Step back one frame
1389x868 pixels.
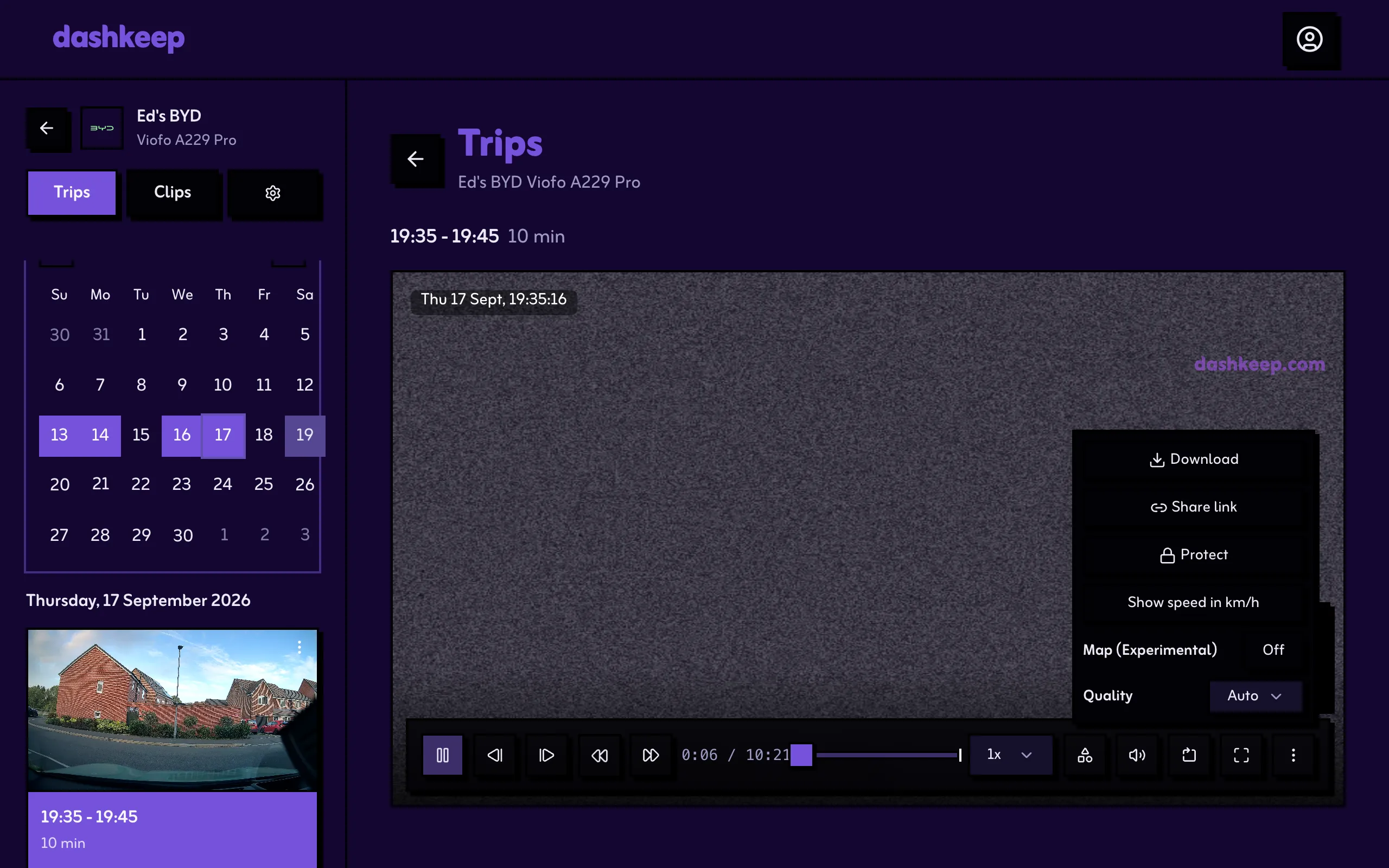tap(495, 755)
